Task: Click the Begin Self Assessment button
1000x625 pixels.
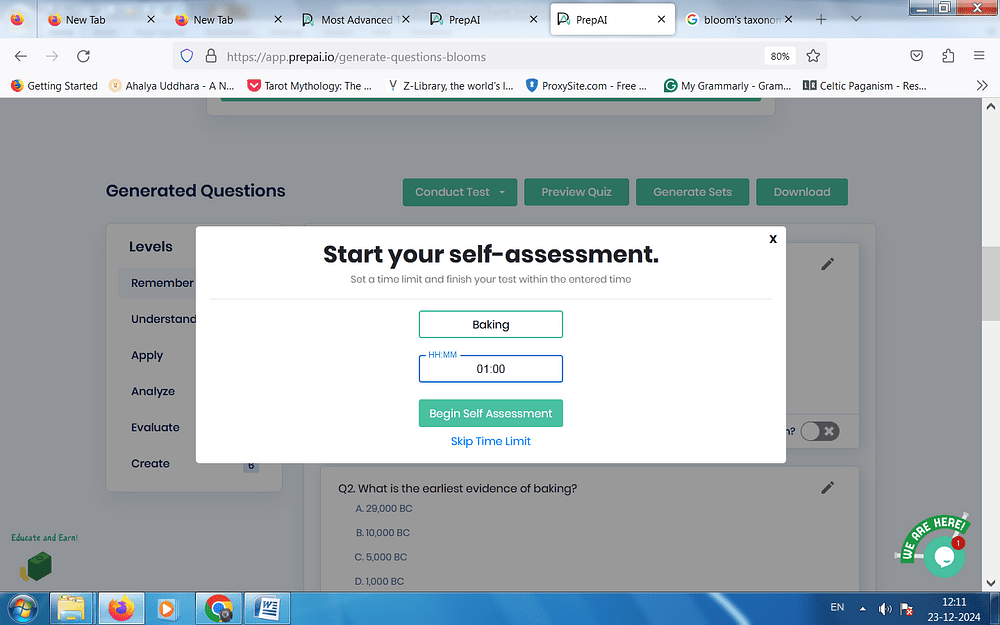Action: click(x=491, y=413)
